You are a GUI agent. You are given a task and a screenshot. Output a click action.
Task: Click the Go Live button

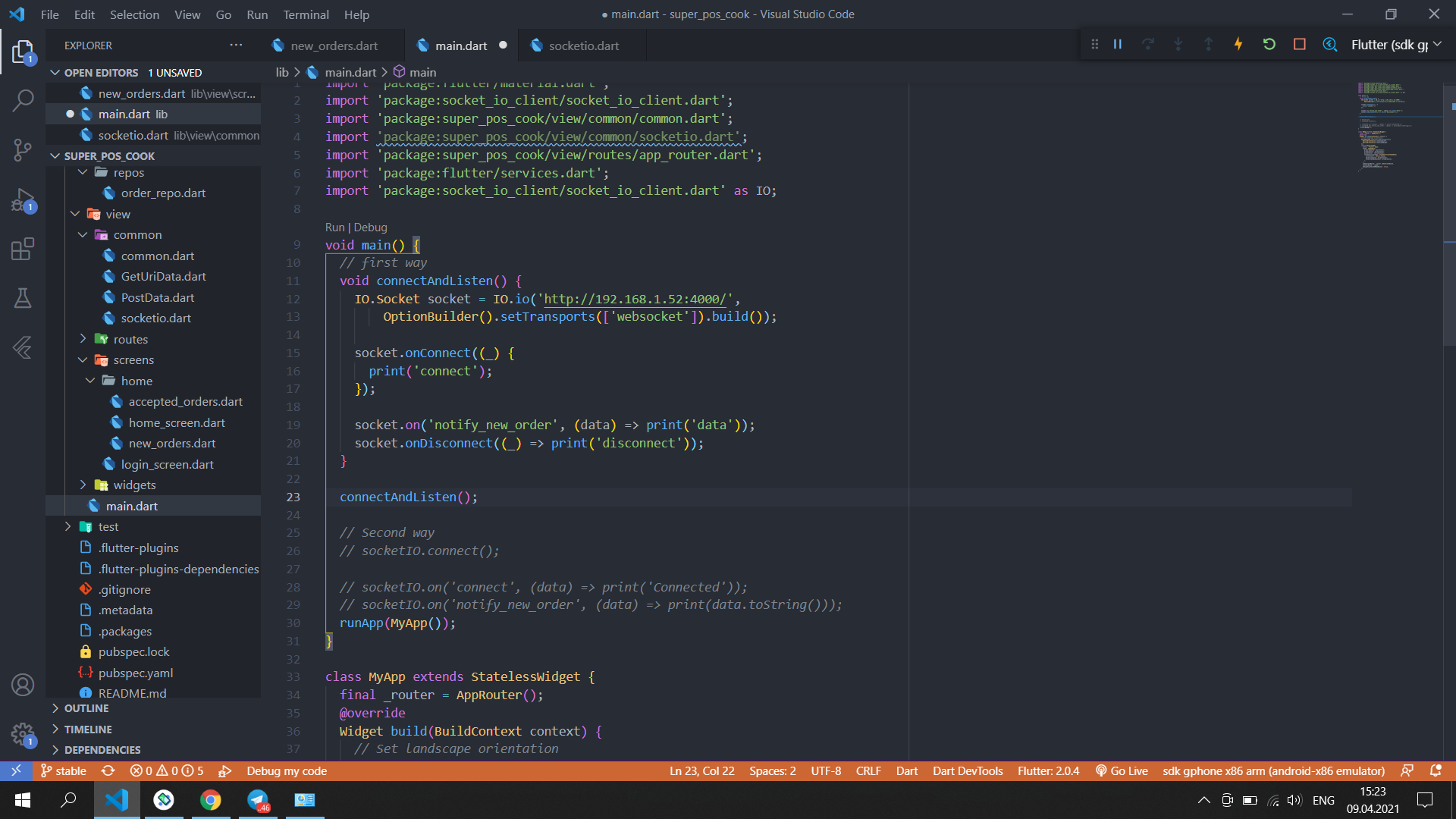pos(1121,771)
